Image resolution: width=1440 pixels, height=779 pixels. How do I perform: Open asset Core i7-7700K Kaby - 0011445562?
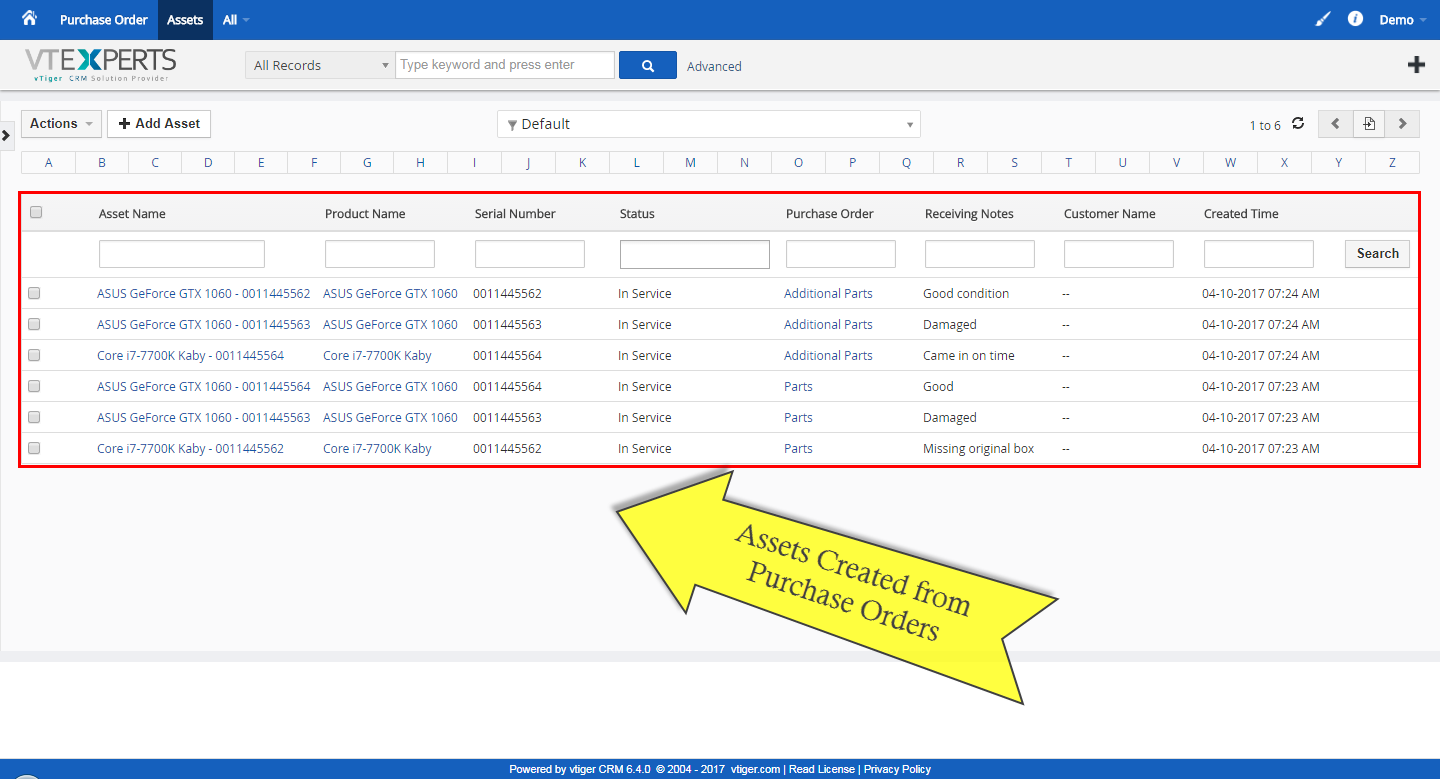[x=190, y=449]
